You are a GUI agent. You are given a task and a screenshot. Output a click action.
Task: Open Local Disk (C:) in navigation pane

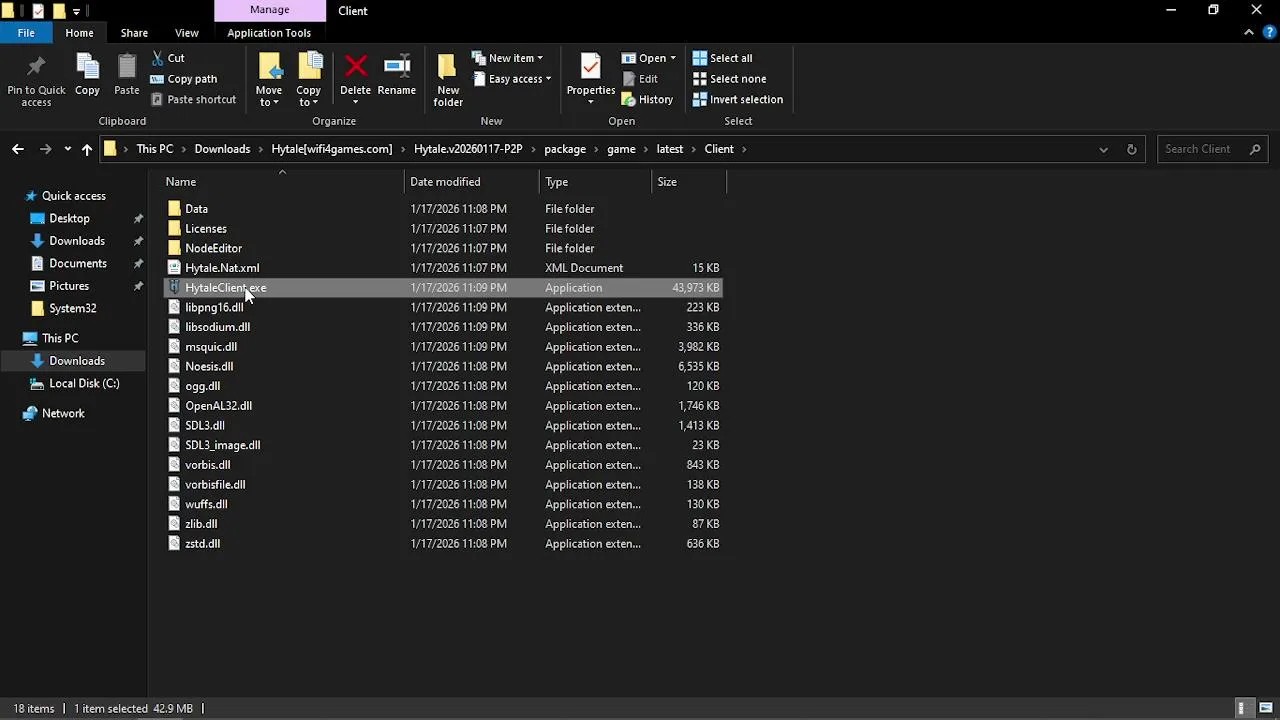click(84, 383)
